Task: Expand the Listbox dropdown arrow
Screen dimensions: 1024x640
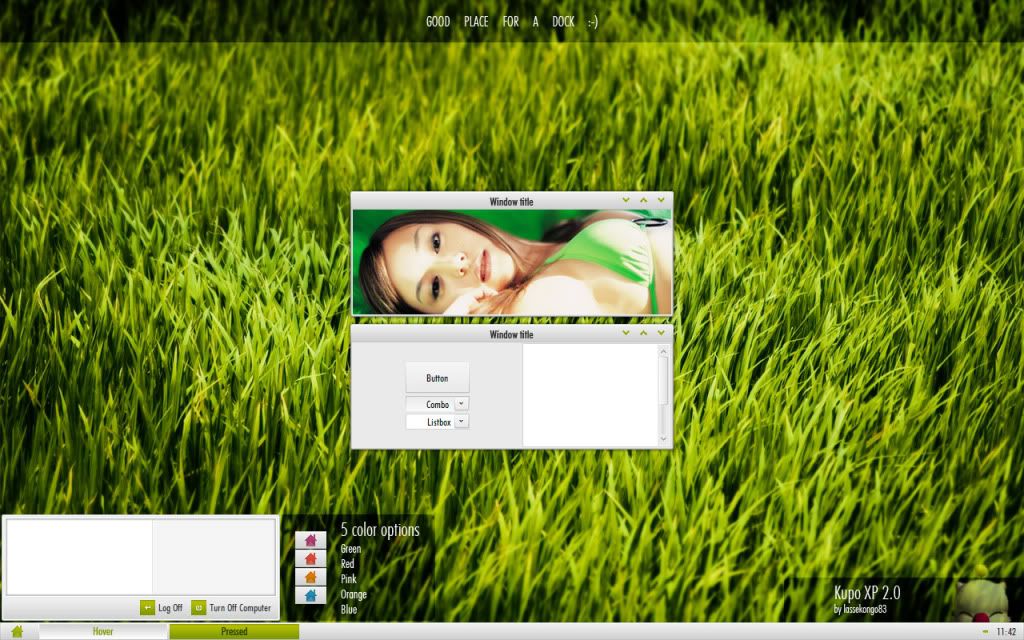Action: point(461,422)
